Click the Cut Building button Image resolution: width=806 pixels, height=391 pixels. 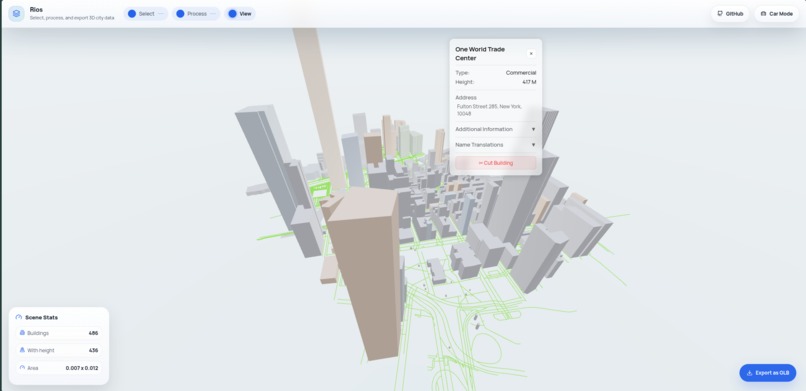click(x=496, y=163)
